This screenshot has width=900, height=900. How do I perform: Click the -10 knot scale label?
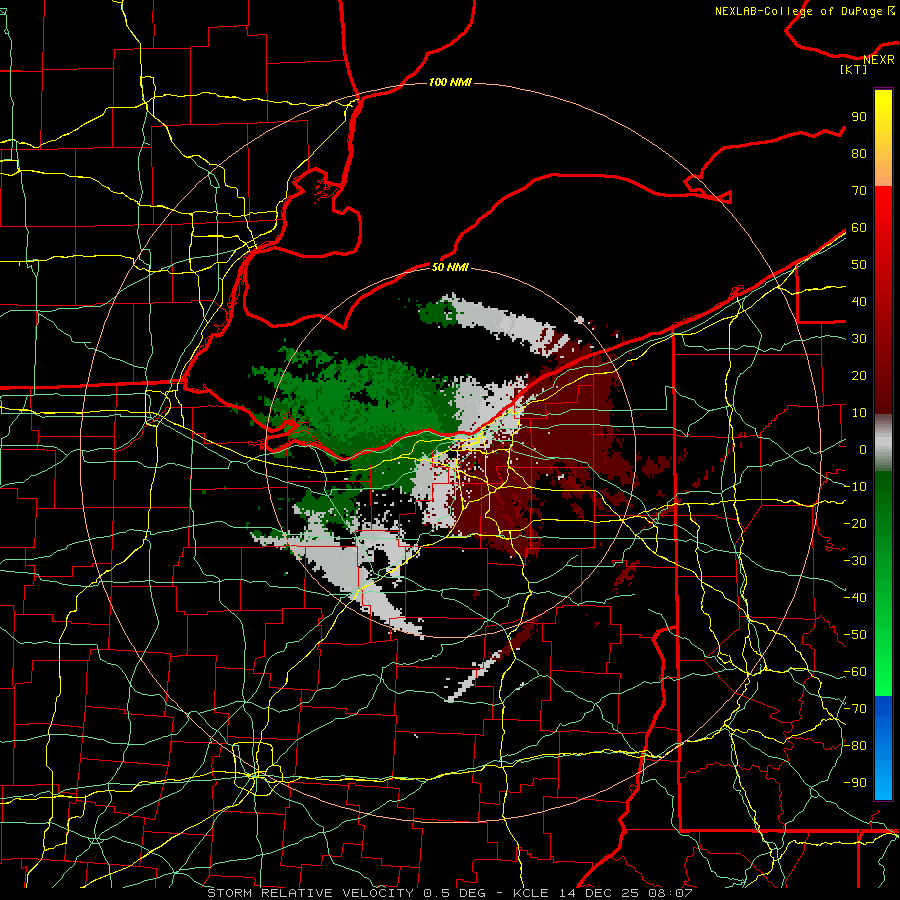point(855,487)
